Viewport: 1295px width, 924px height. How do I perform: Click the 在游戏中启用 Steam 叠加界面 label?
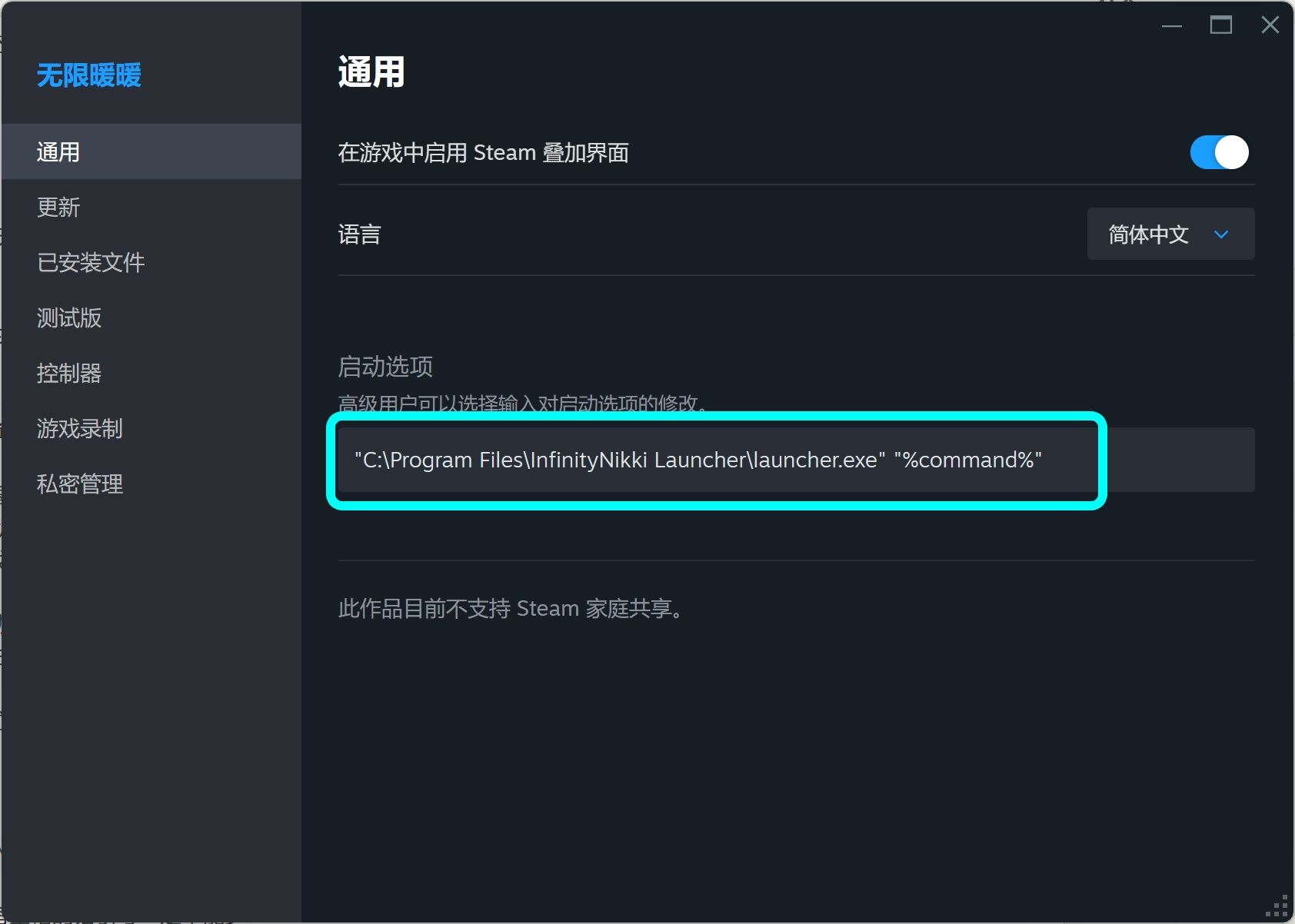click(484, 153)
